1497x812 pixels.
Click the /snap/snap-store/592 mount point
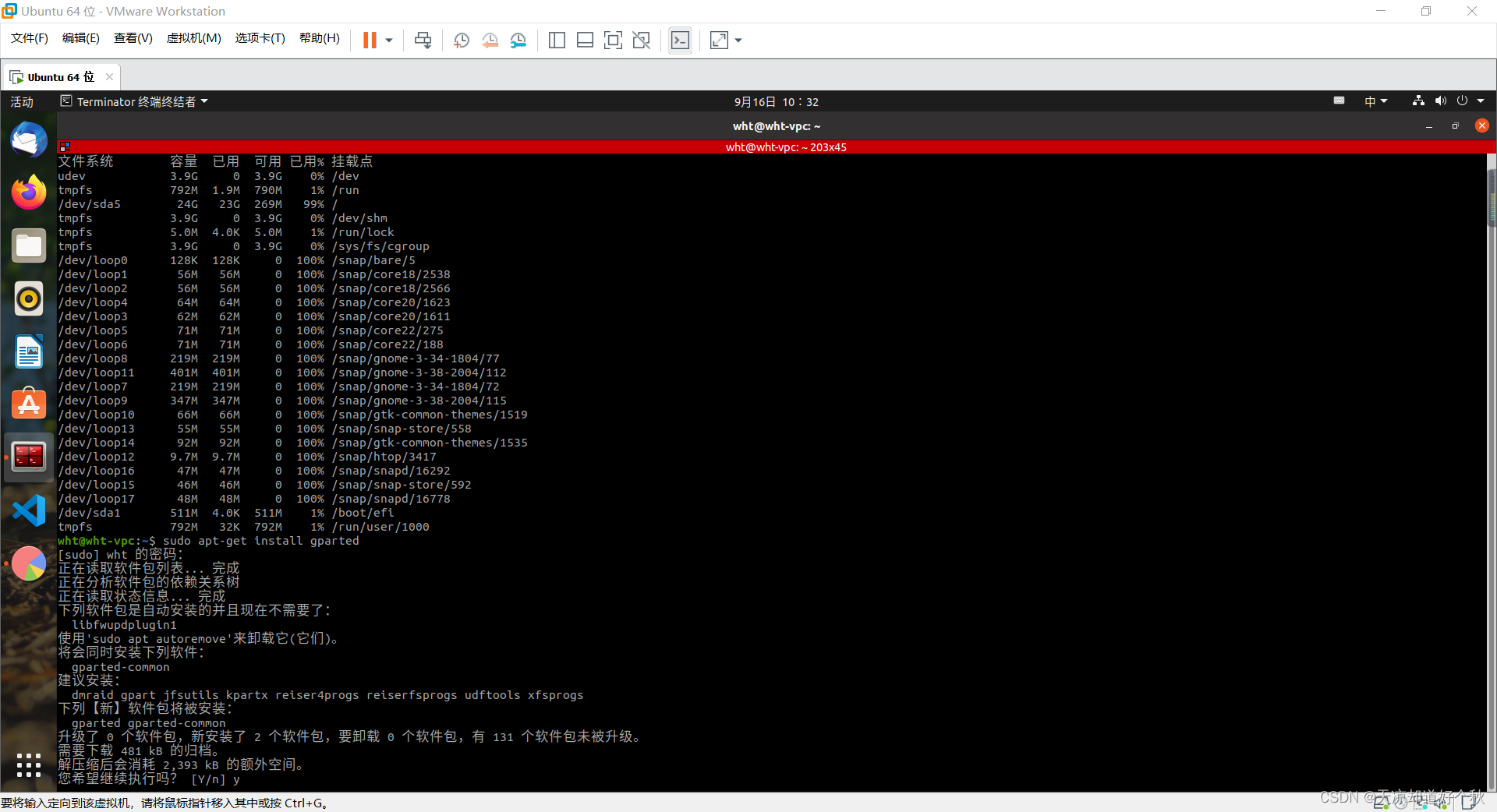click(x=402, y=485)
